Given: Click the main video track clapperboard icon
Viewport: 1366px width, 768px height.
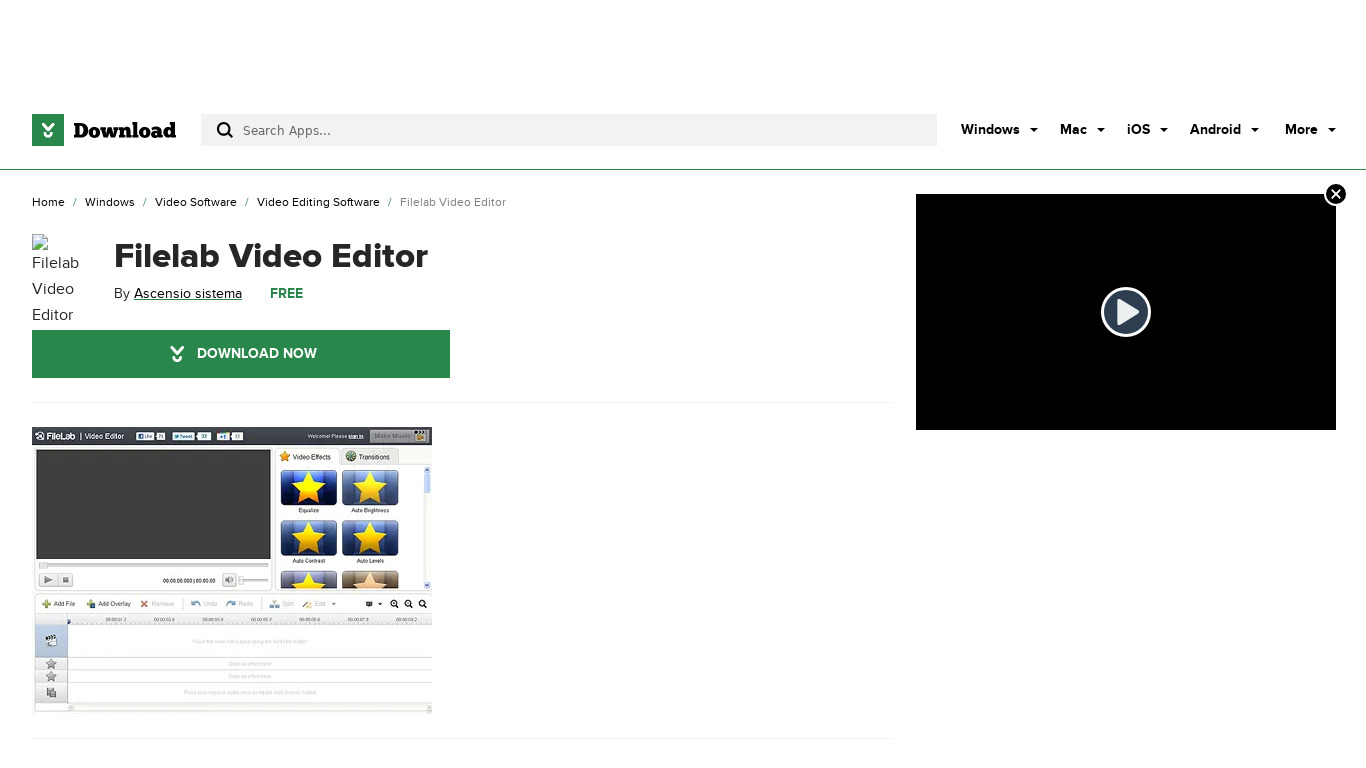Looking at the screenshot, I should pos(51,640).
